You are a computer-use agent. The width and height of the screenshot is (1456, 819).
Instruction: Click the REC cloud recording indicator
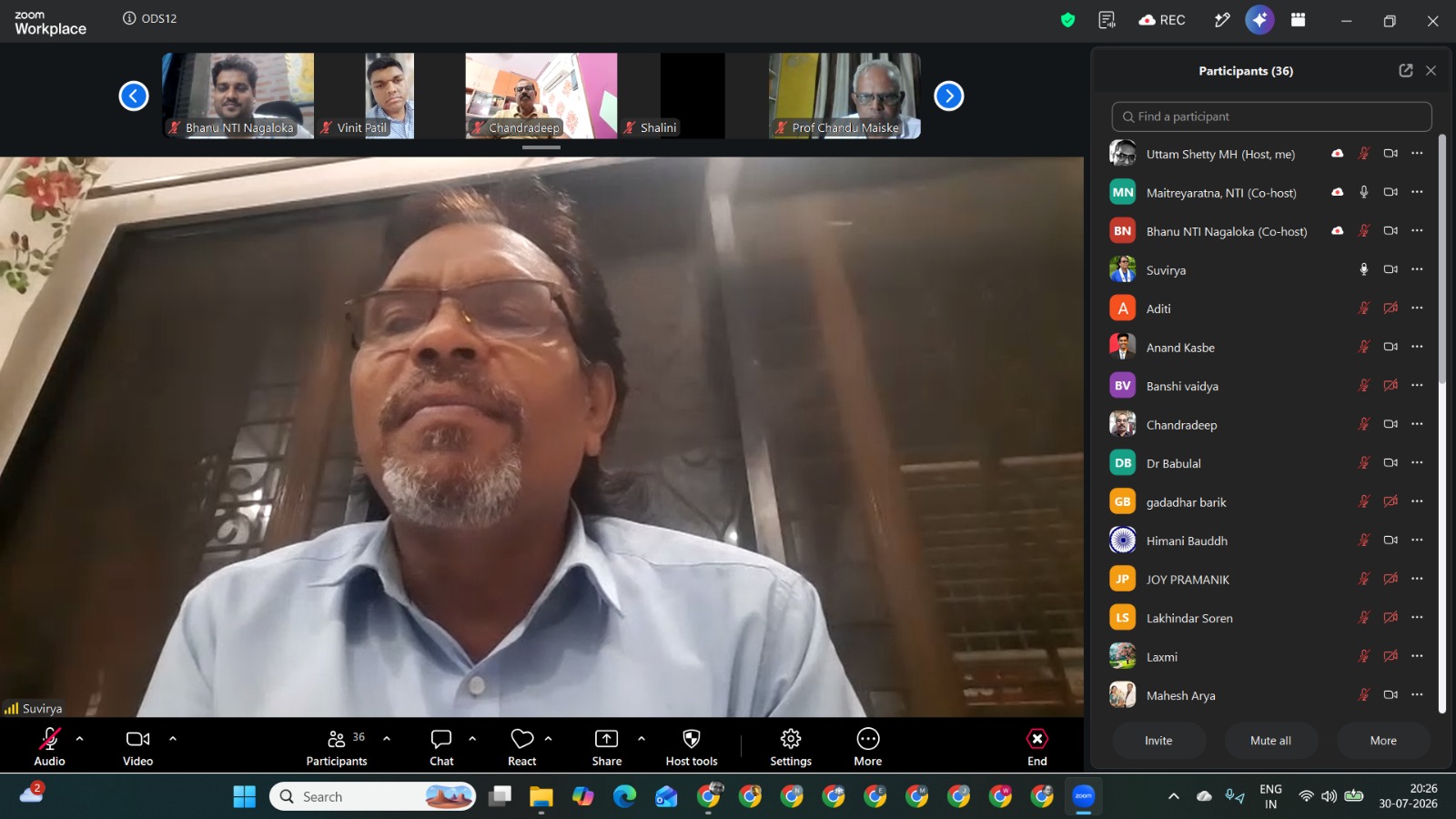(x=1162, y=20)
